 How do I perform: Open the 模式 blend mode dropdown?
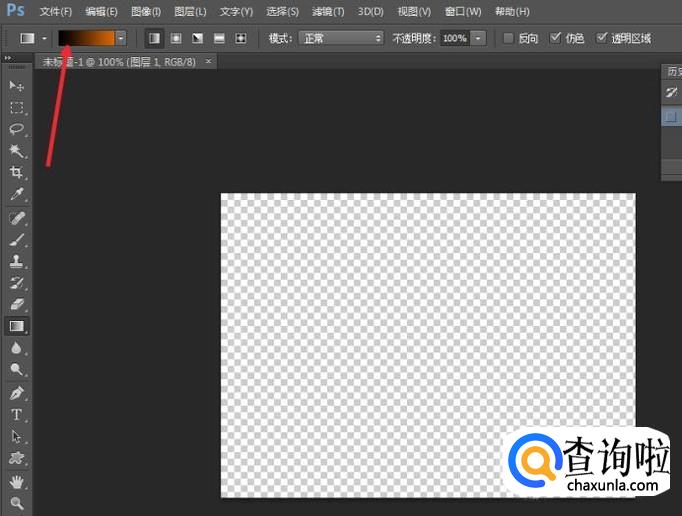pyautogui.click(x=341, y=38)
